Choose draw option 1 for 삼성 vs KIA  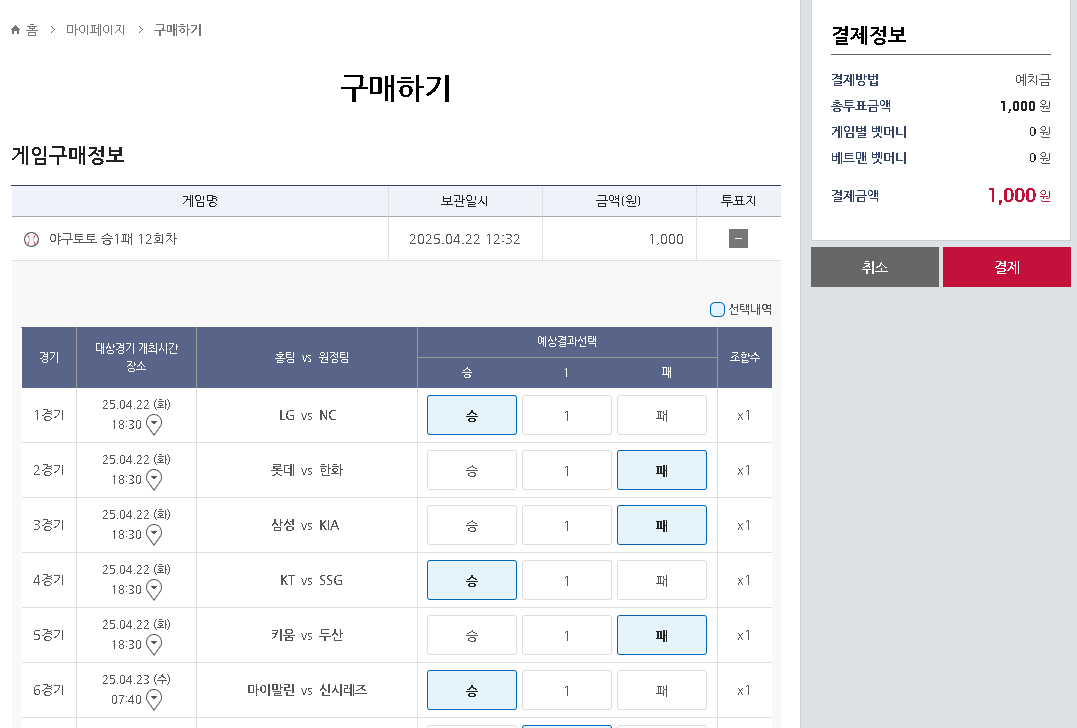(566, 524)
